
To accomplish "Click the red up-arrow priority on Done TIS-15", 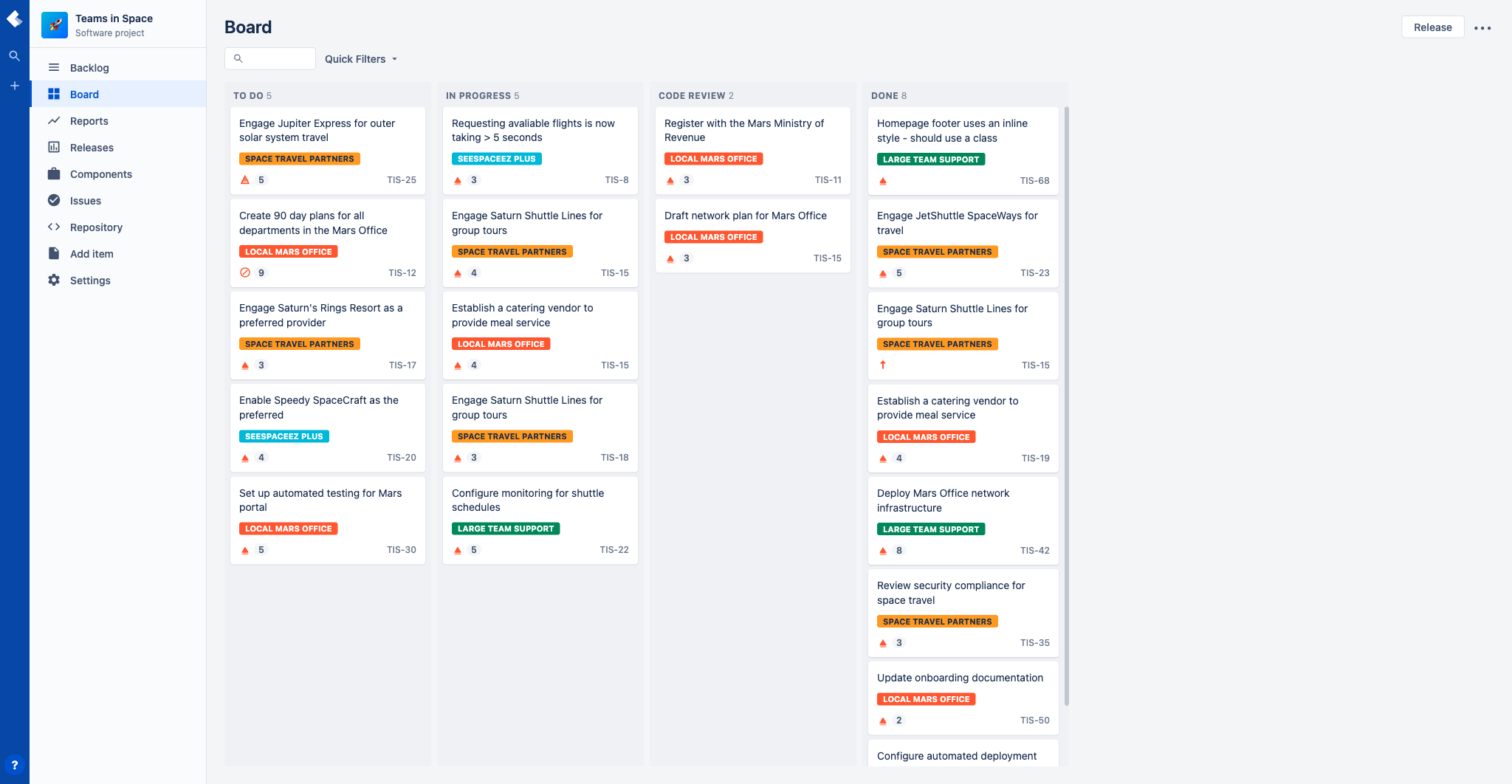I will (883, 365).
